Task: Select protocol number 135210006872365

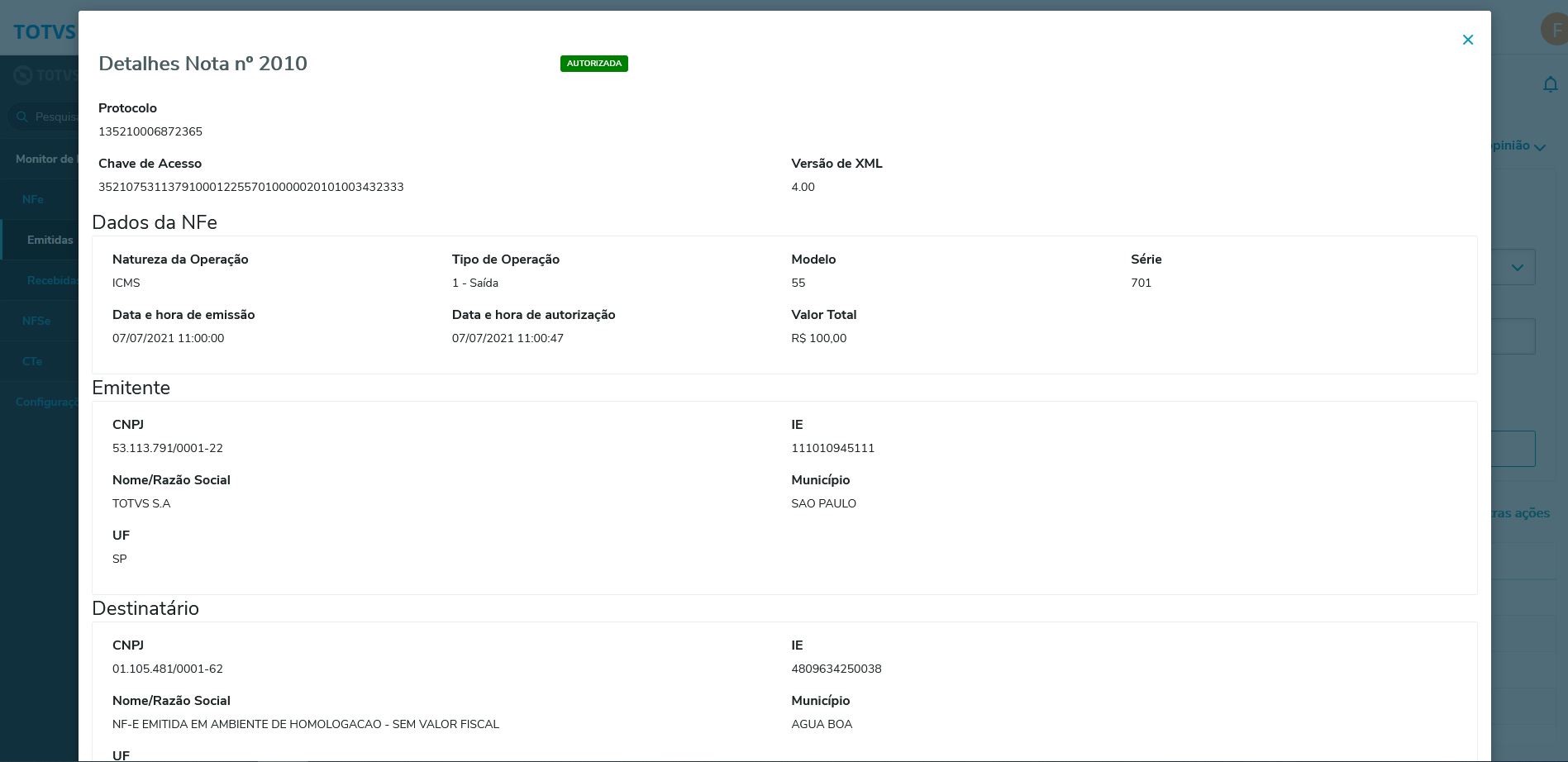Action: 150,131
